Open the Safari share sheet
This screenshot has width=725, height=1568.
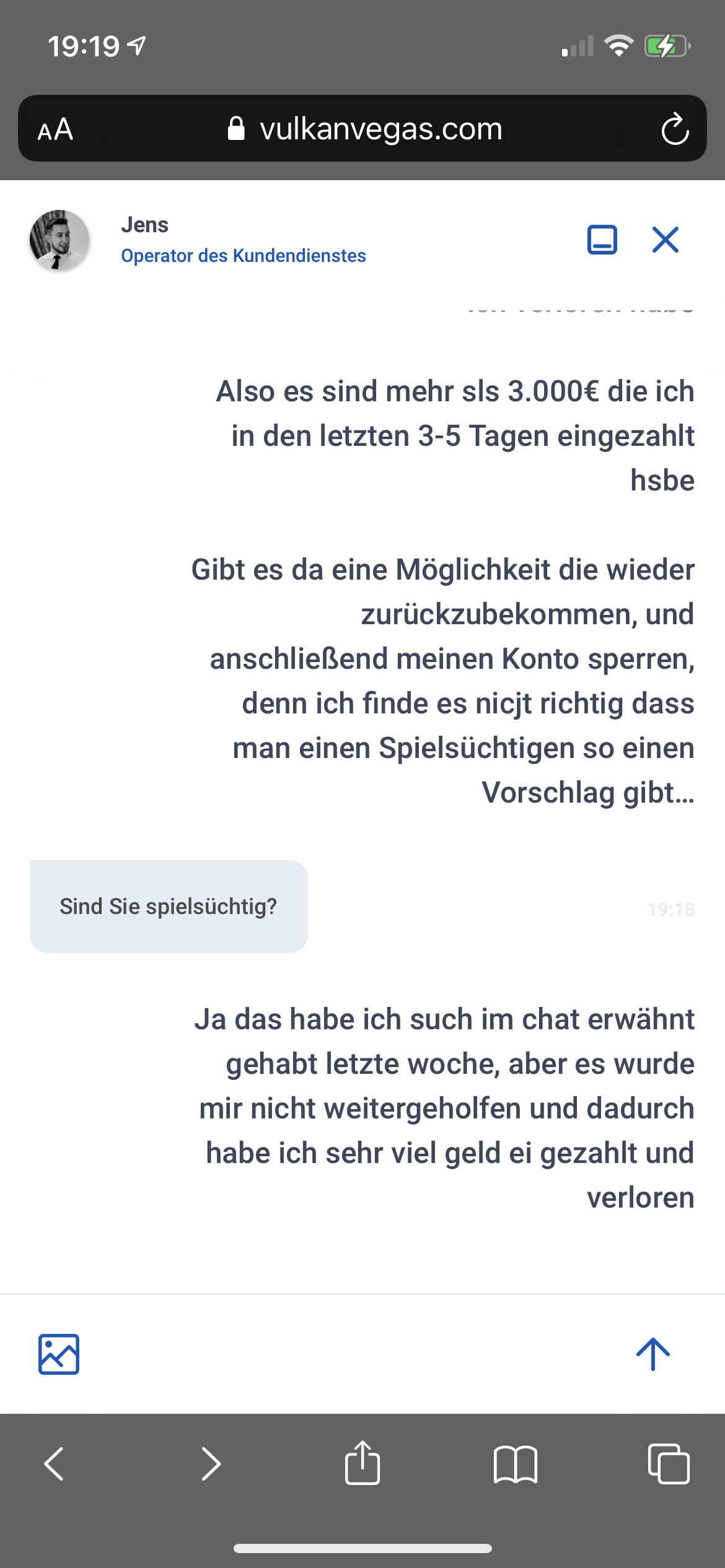point(362,1463)
